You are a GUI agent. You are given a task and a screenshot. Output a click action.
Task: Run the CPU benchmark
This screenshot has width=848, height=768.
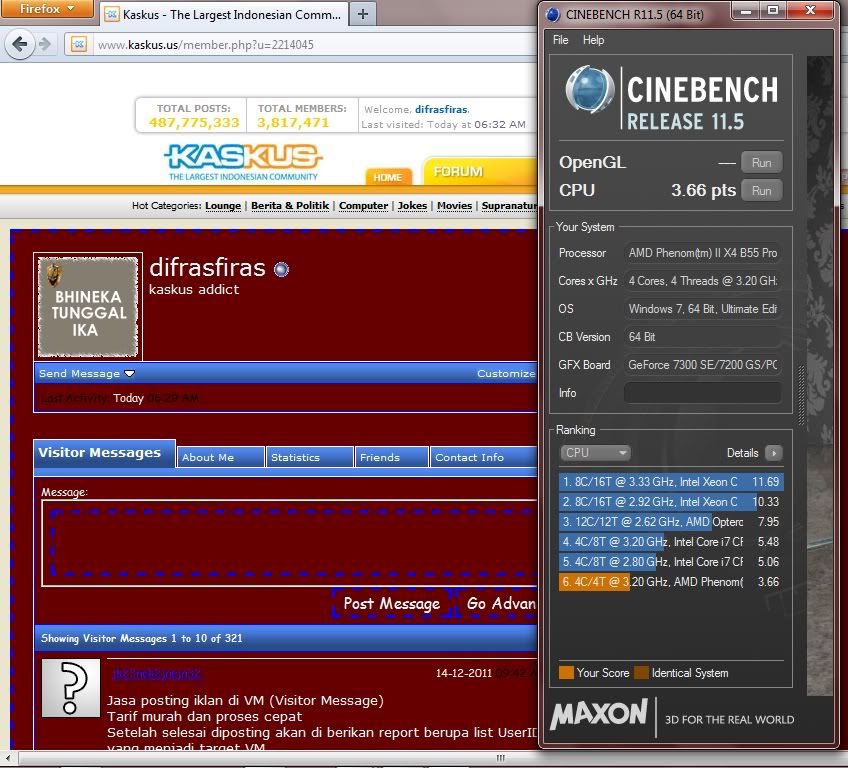[761, 190]
